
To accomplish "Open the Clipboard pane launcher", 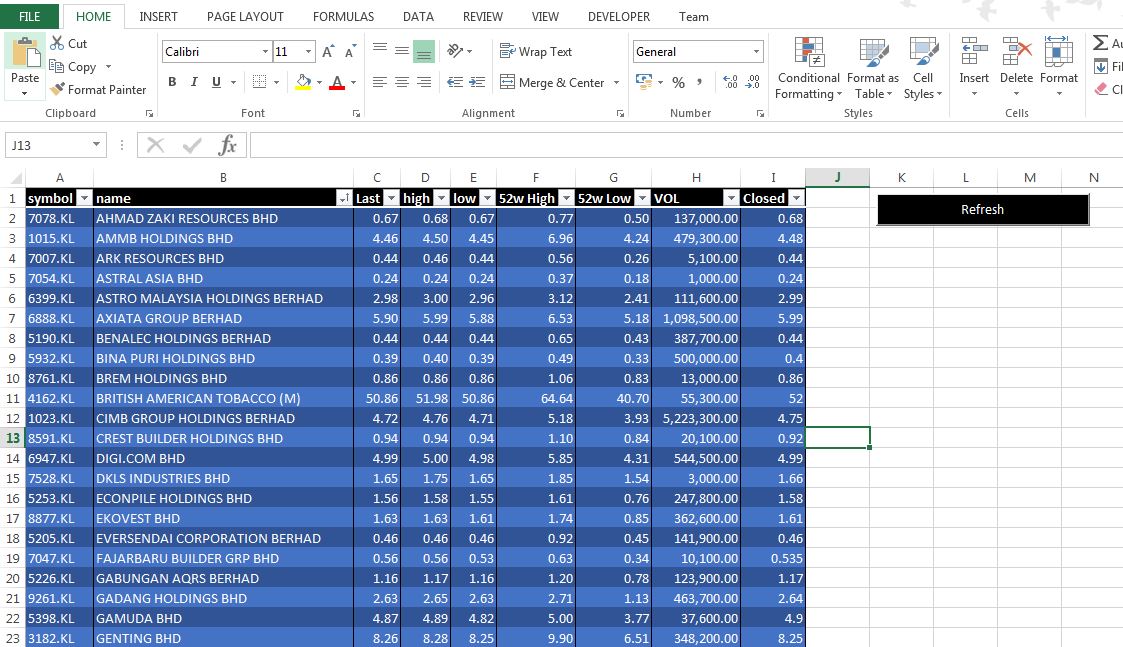I will pyautogui.click(x=149, y=113).
